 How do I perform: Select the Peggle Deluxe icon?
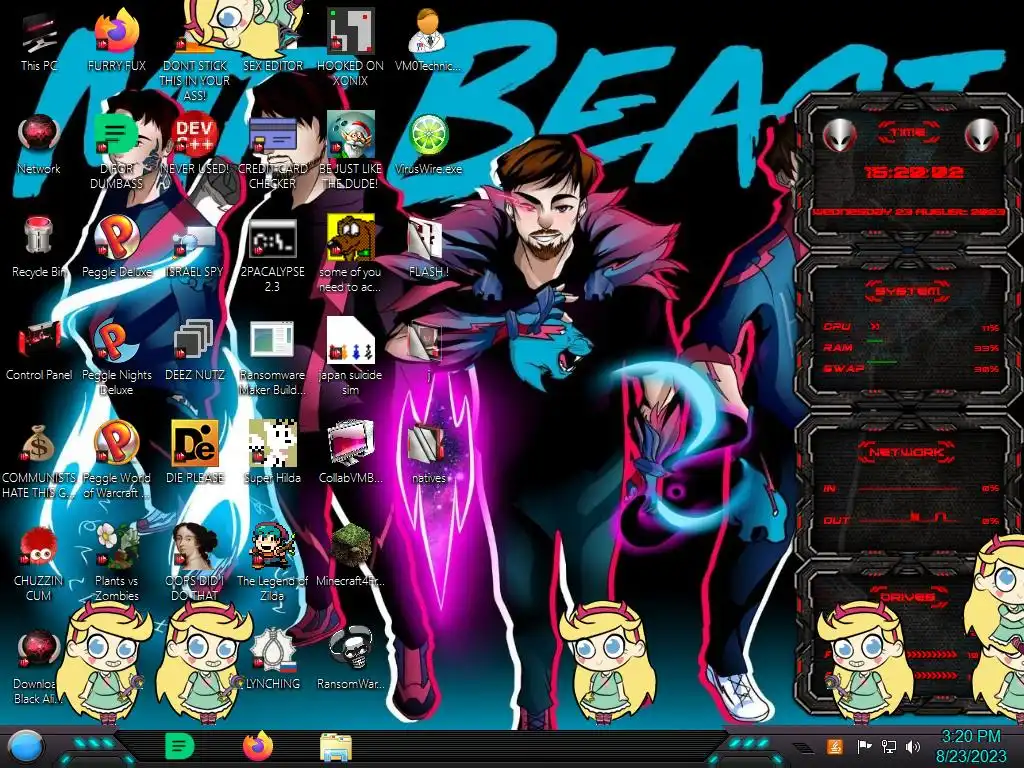[117, 238]
